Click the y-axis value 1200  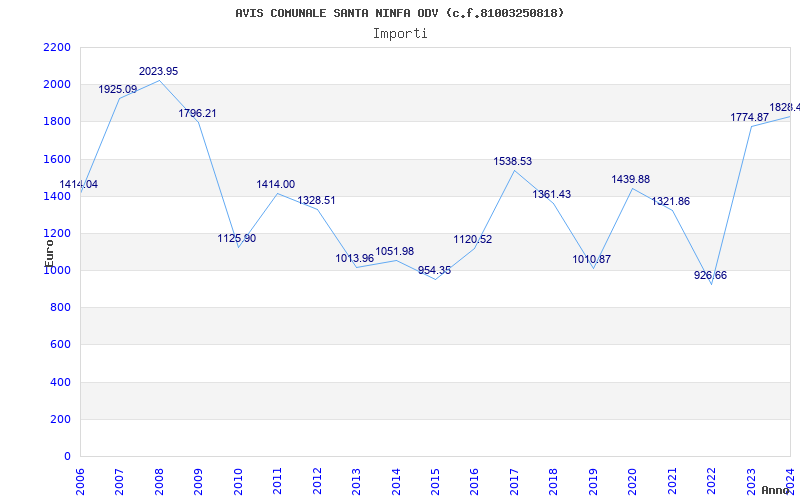point(57,234)
